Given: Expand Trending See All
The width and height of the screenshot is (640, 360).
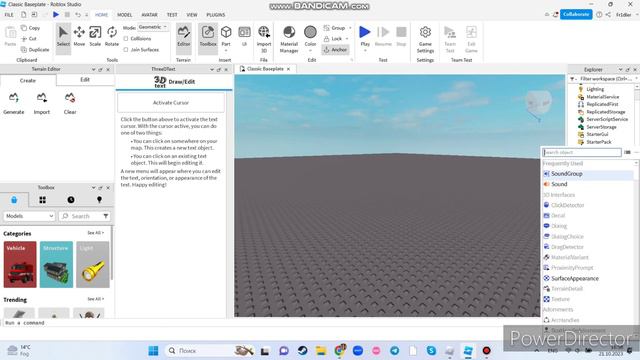Looking at the screenshot, I should click(96, 299).
